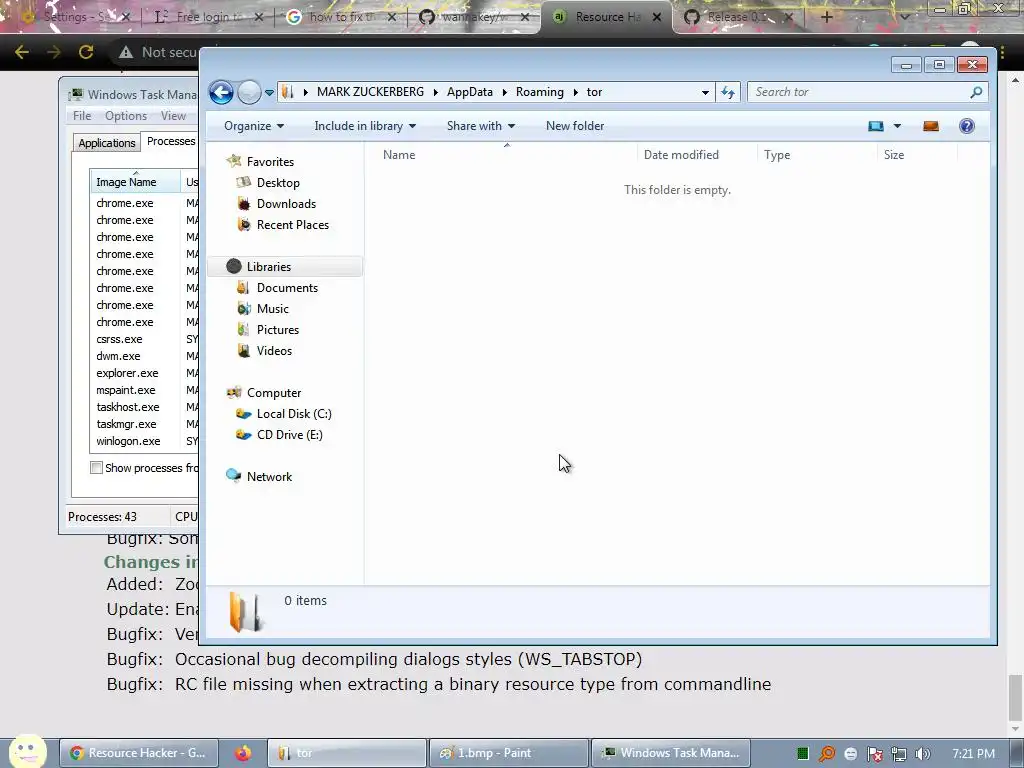
Task: Open the View menu in Task Manager
Action: tap(173, 116)
